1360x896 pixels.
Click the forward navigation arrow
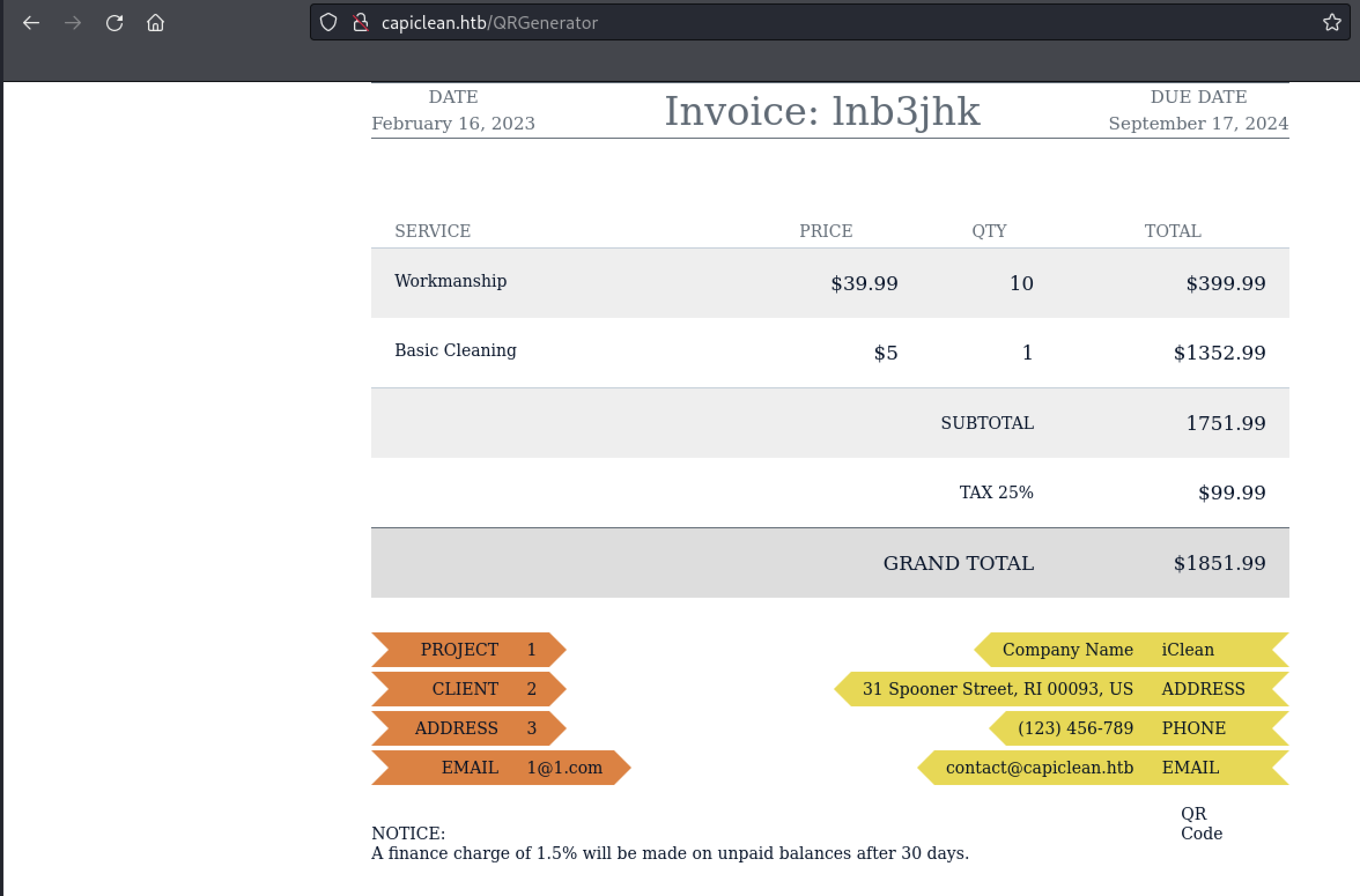[x=73, y=23]
